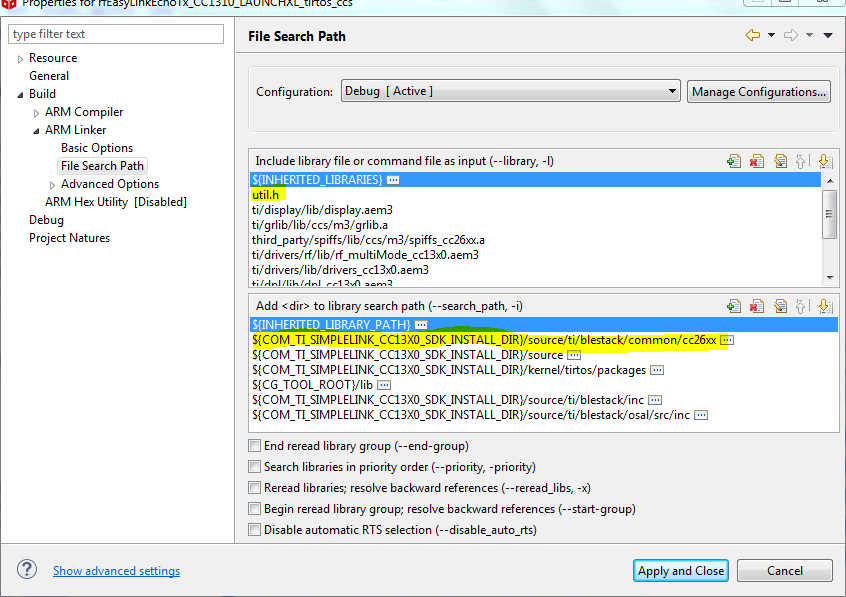This screenshot has height=597, width=846.
Task: Select Basic Options in the tree
Action: coord(97,148)
